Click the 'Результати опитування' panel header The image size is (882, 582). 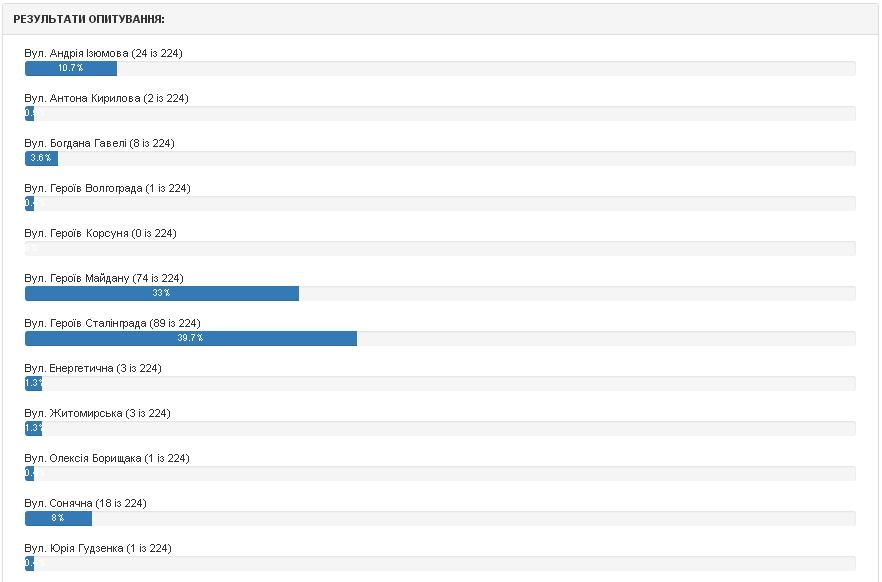tap(89, 19)
